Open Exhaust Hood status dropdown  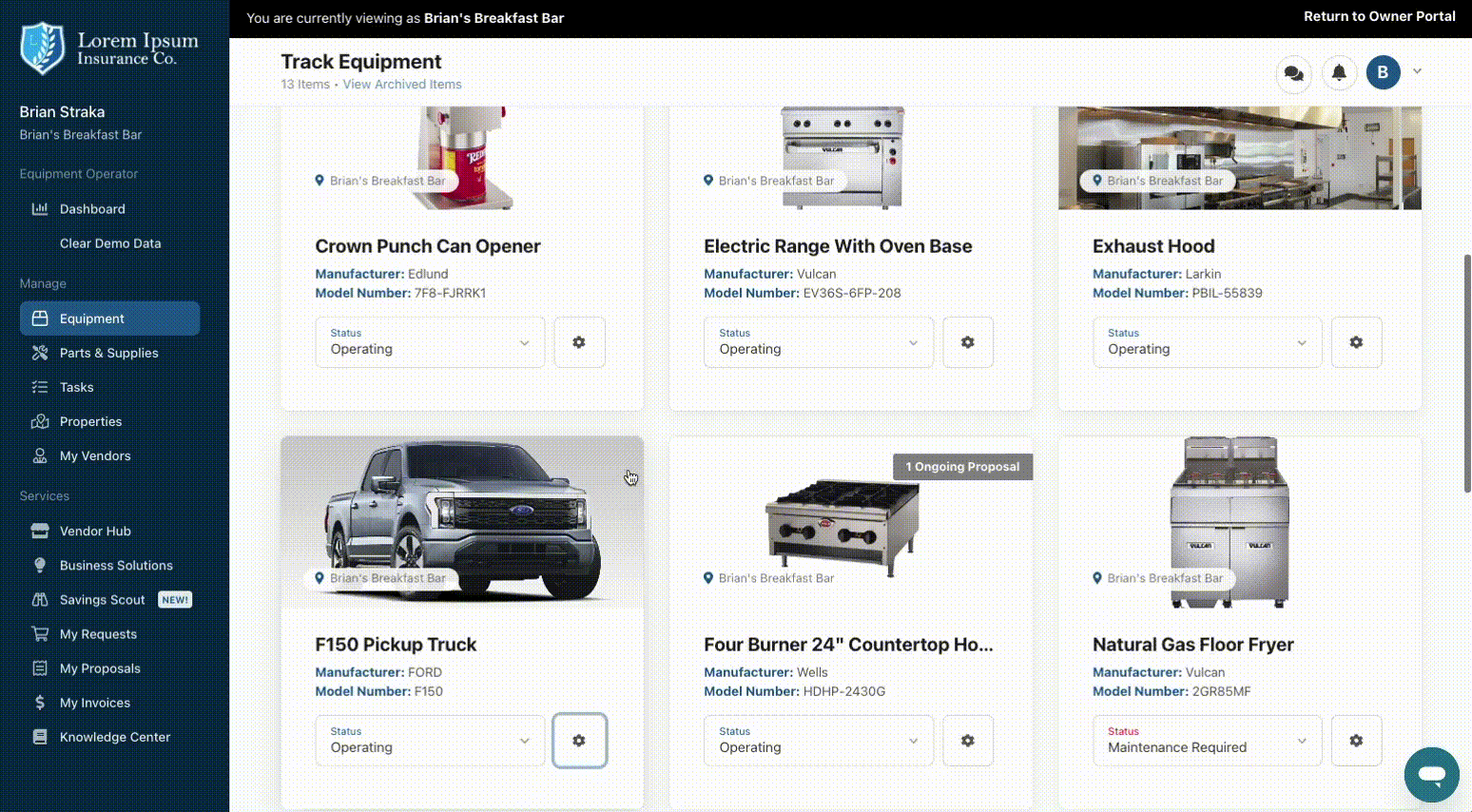pyautogui.click(x=1208, y=342)
